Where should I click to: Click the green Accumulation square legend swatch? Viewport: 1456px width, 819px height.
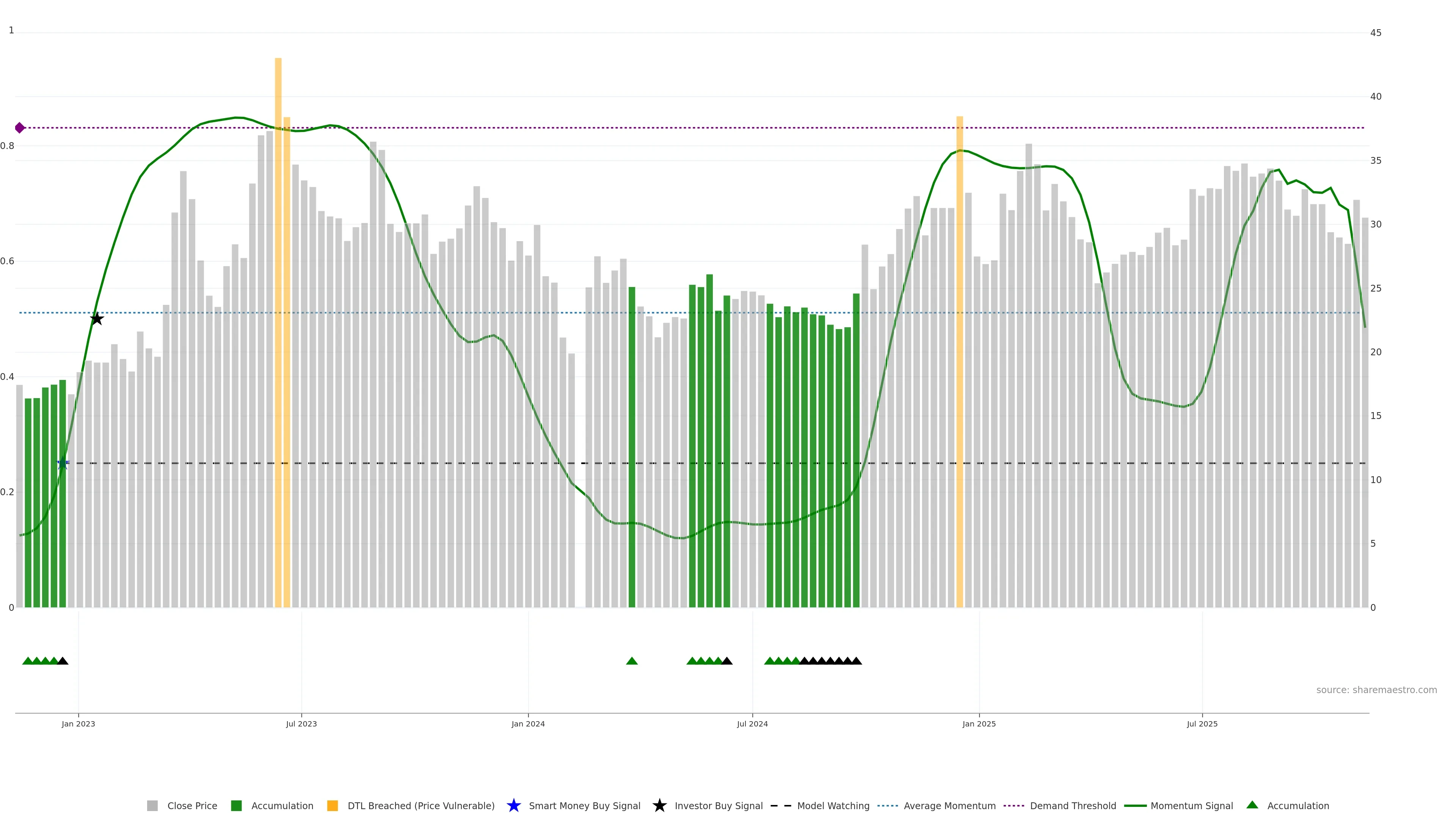tap(236, 805)
